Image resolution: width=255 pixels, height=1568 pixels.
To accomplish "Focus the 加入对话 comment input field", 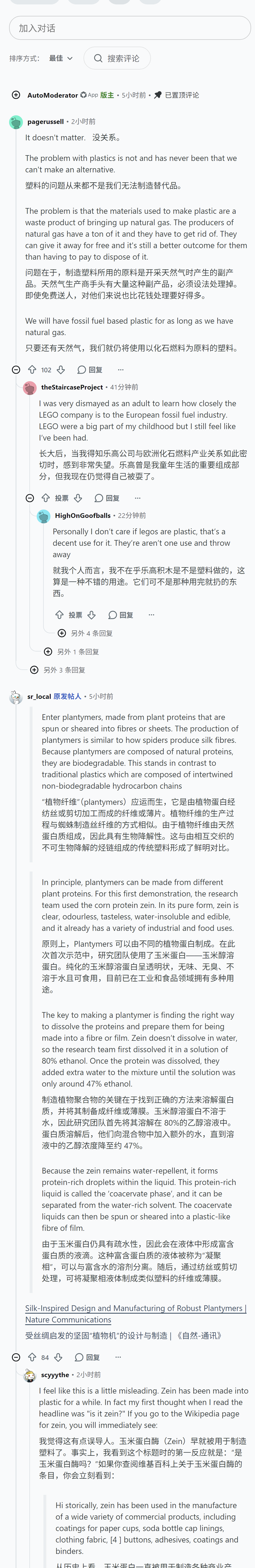I will (130, 28).
